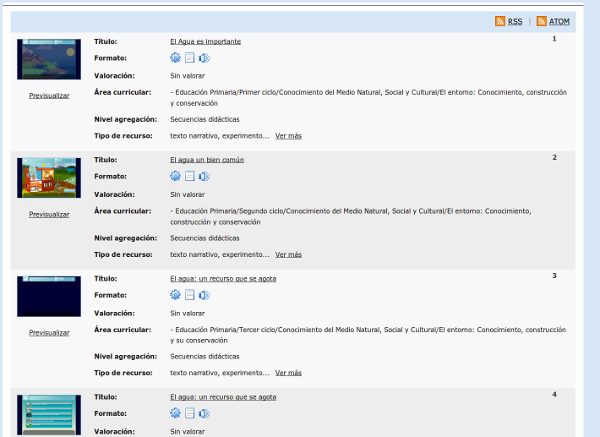This screenshot has height=437, width=600.
Task: Click Sin valorar in result 1
Action: 188,76
